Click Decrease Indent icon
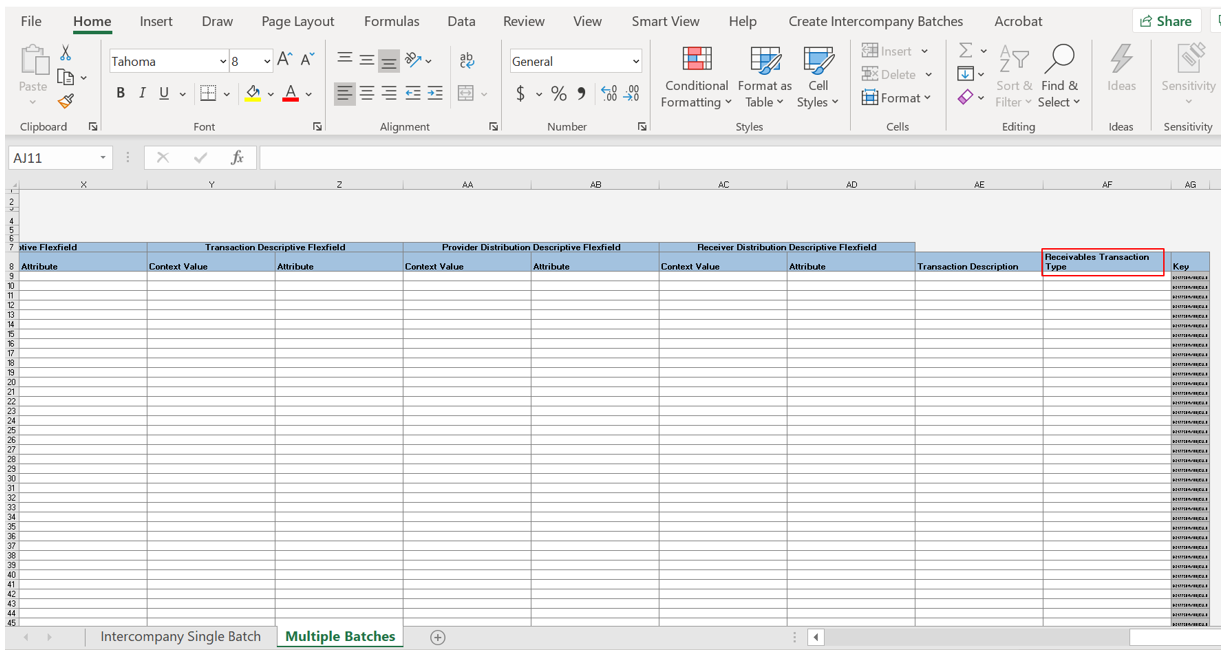 [413, 93]
